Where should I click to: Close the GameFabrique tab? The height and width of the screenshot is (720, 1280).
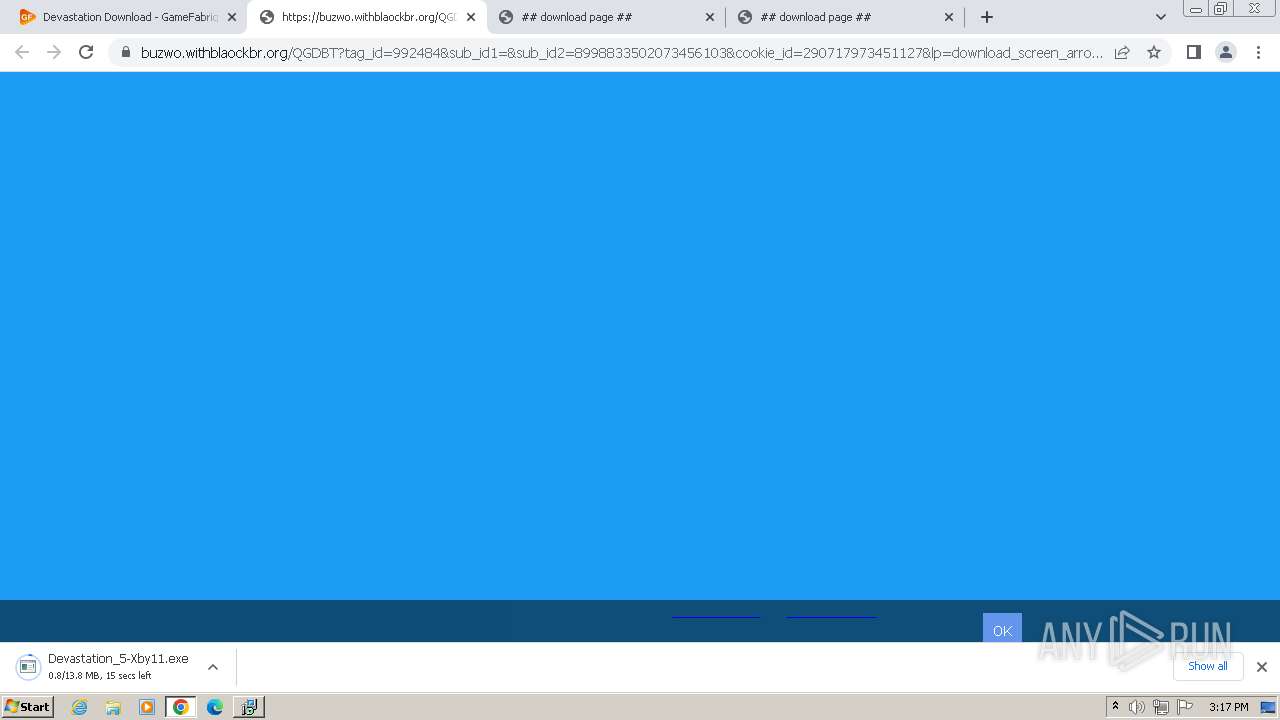click(232, 17)
